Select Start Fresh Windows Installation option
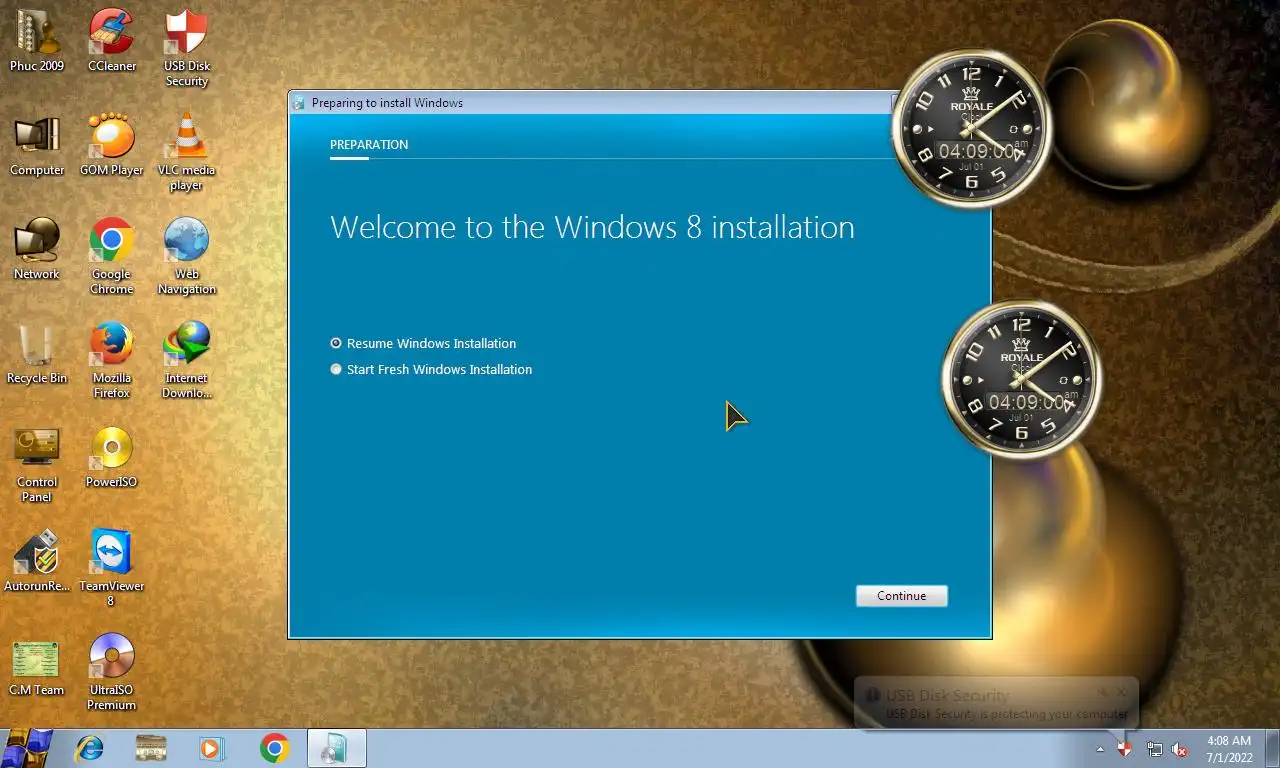Image resolution: width=1280 pixels, height=768 pixels. click(431, 369)
